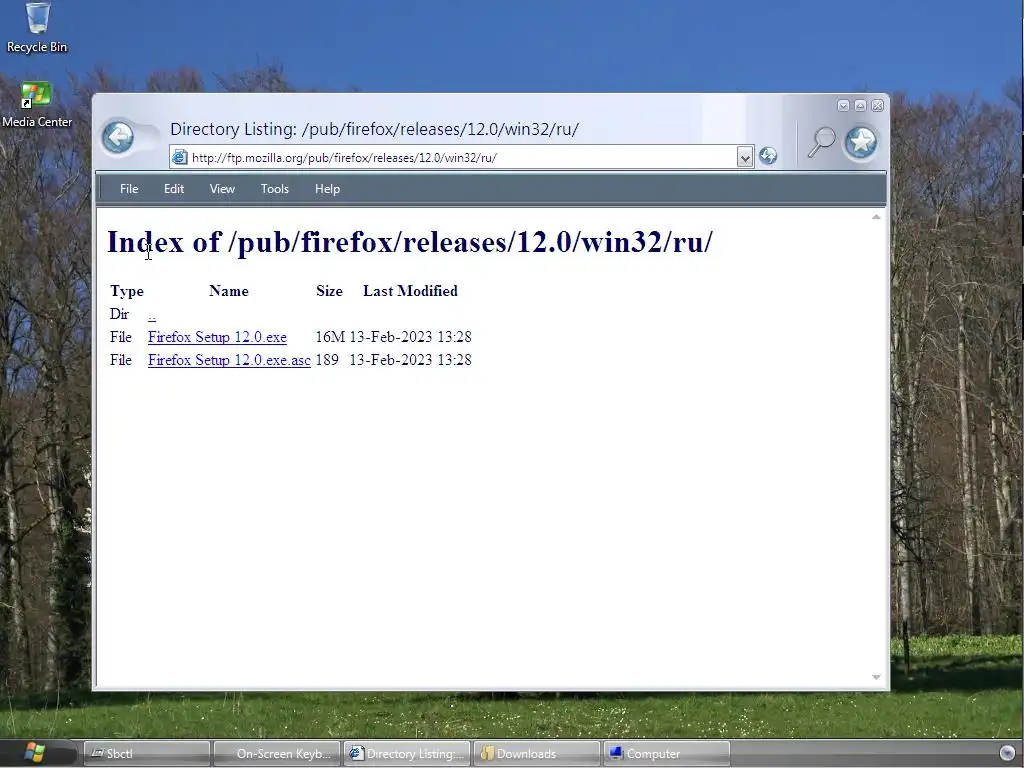The width and height of the screenshot is (1024, 768).
Task: Open the Favorites star button
Action: point(861,141)
